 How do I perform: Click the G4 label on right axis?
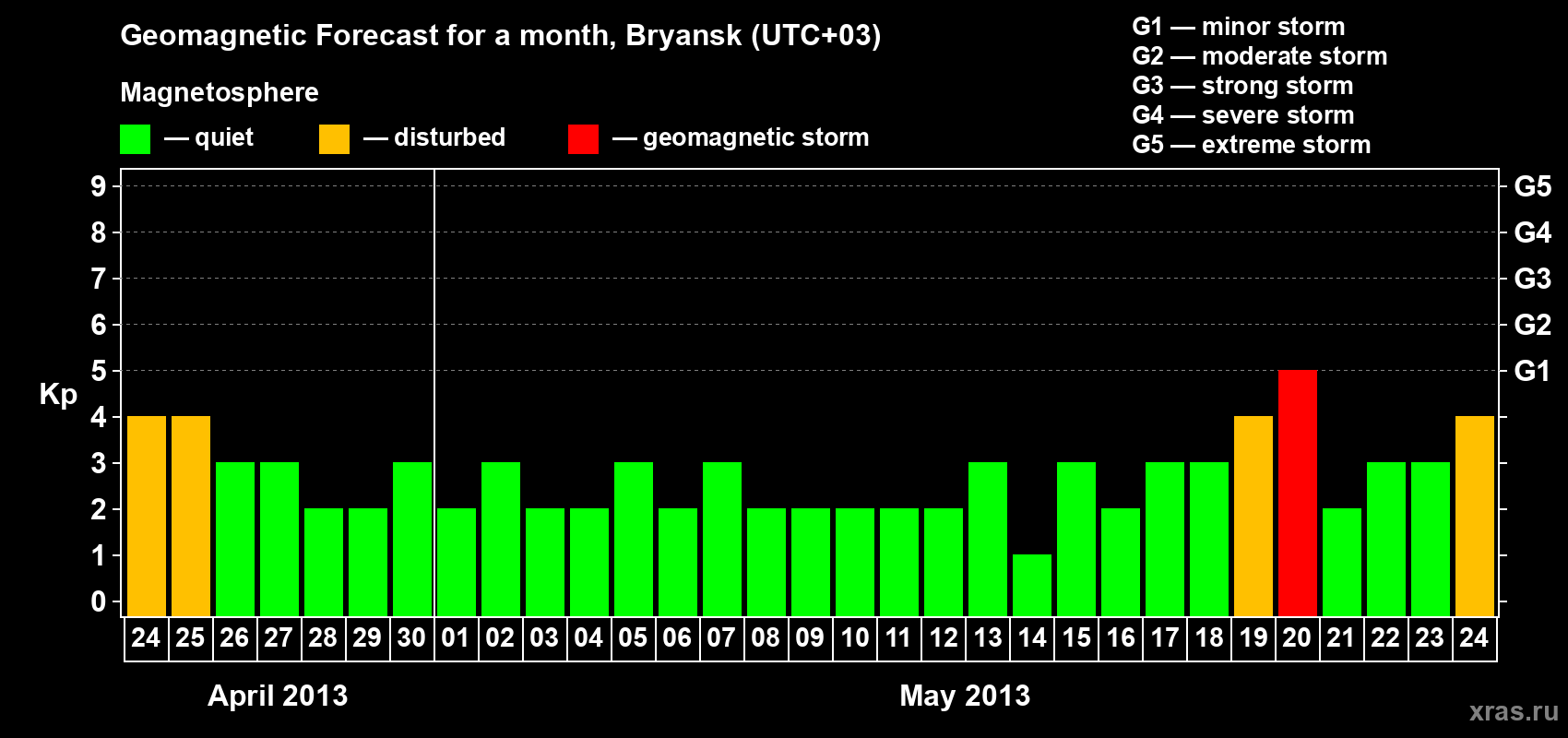[1533, 232]
